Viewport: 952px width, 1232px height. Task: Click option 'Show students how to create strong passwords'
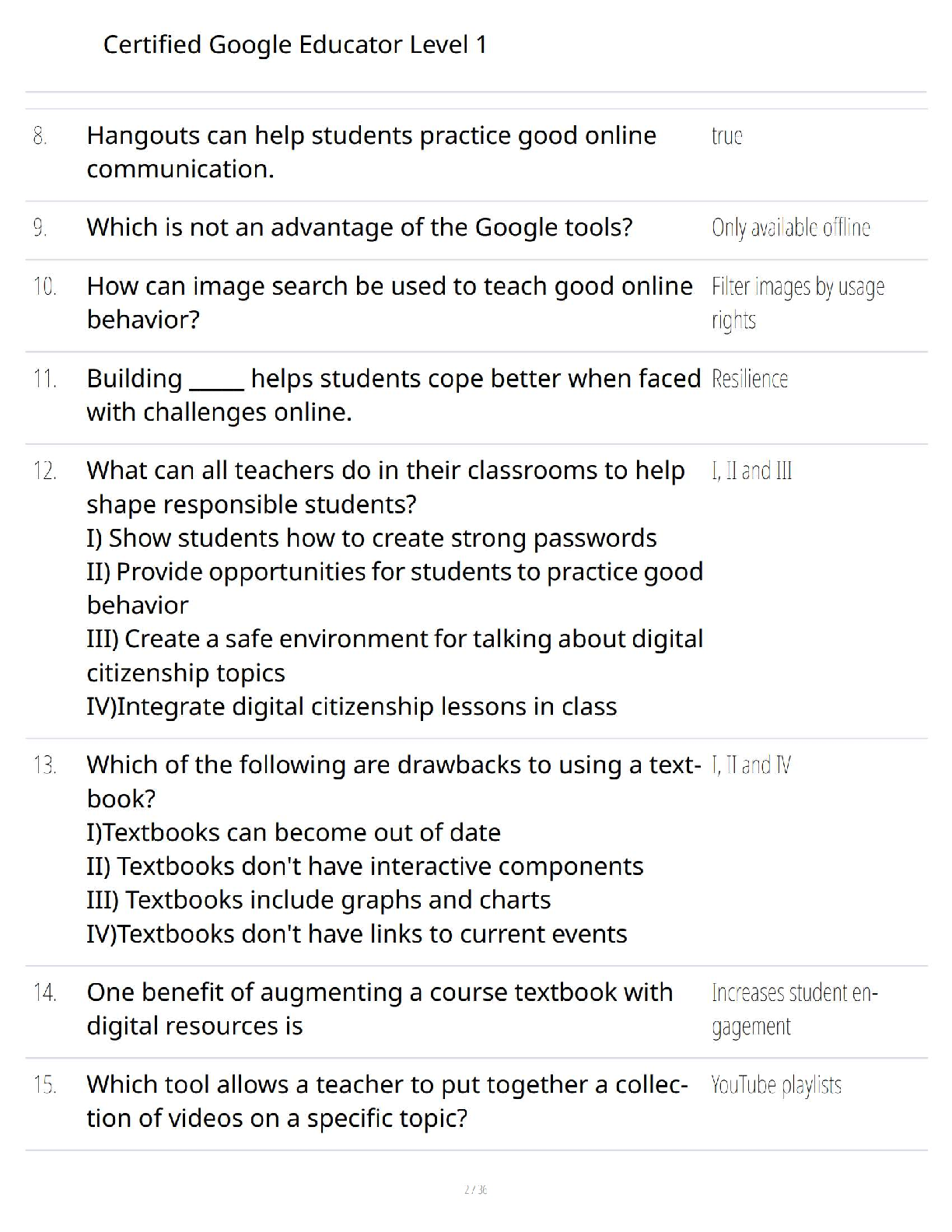[372, 538]
